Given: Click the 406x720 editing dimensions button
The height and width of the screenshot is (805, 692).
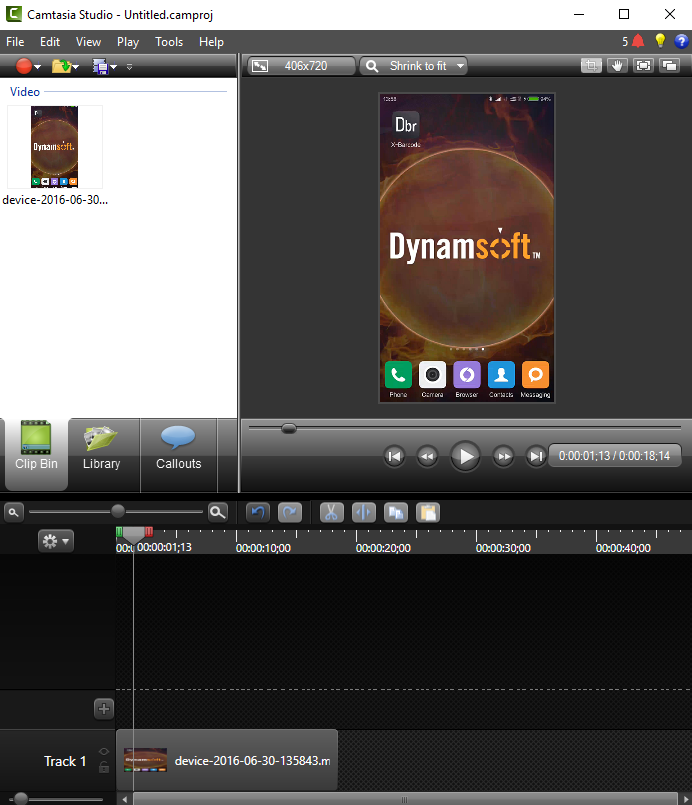Looking at the screenshot, I should click(302, 66).
